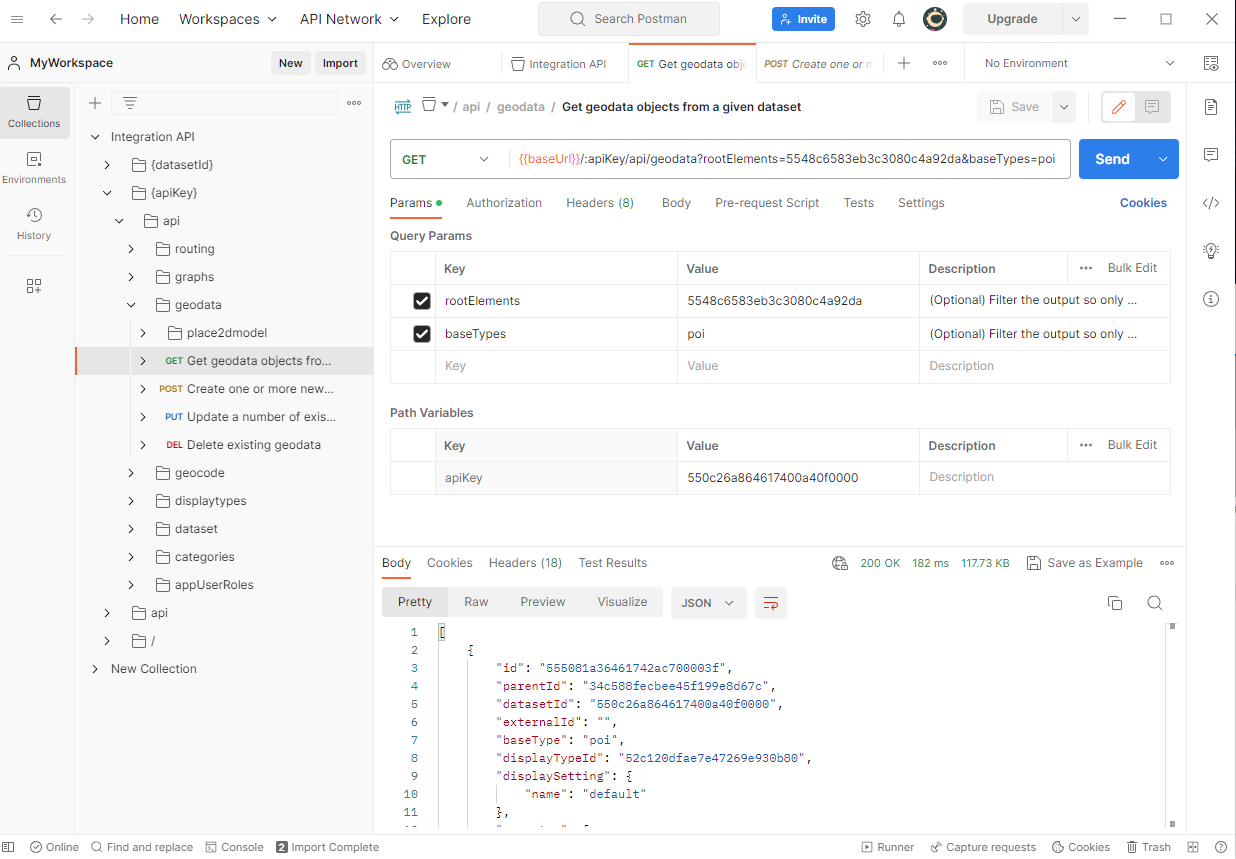
Task: Open the Send button dropdown arrow
Action: tap(1162, 159)
